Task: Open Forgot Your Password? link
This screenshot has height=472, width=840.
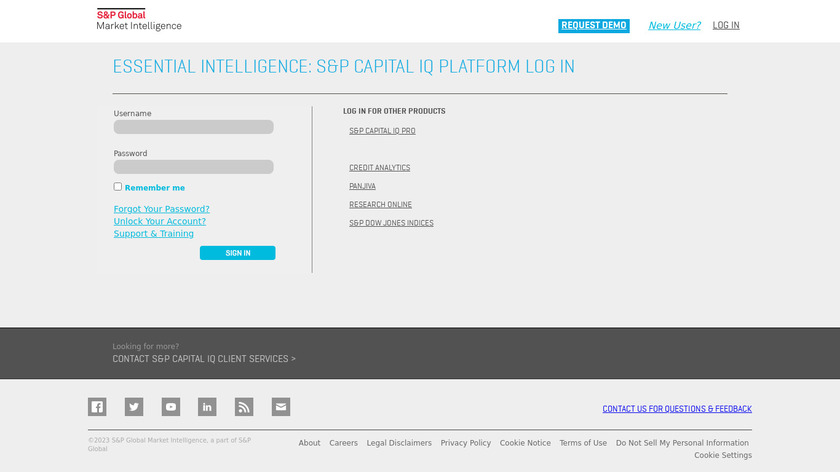Action: click(x=161, y=209)
